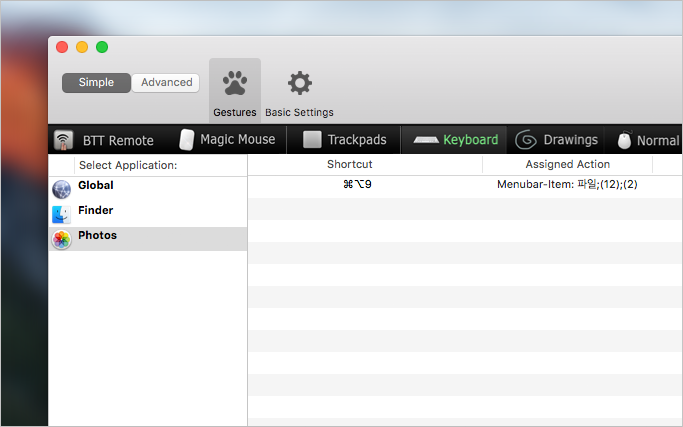
Task: Click the Gestures label text
Action: click(x=235, y=112)
